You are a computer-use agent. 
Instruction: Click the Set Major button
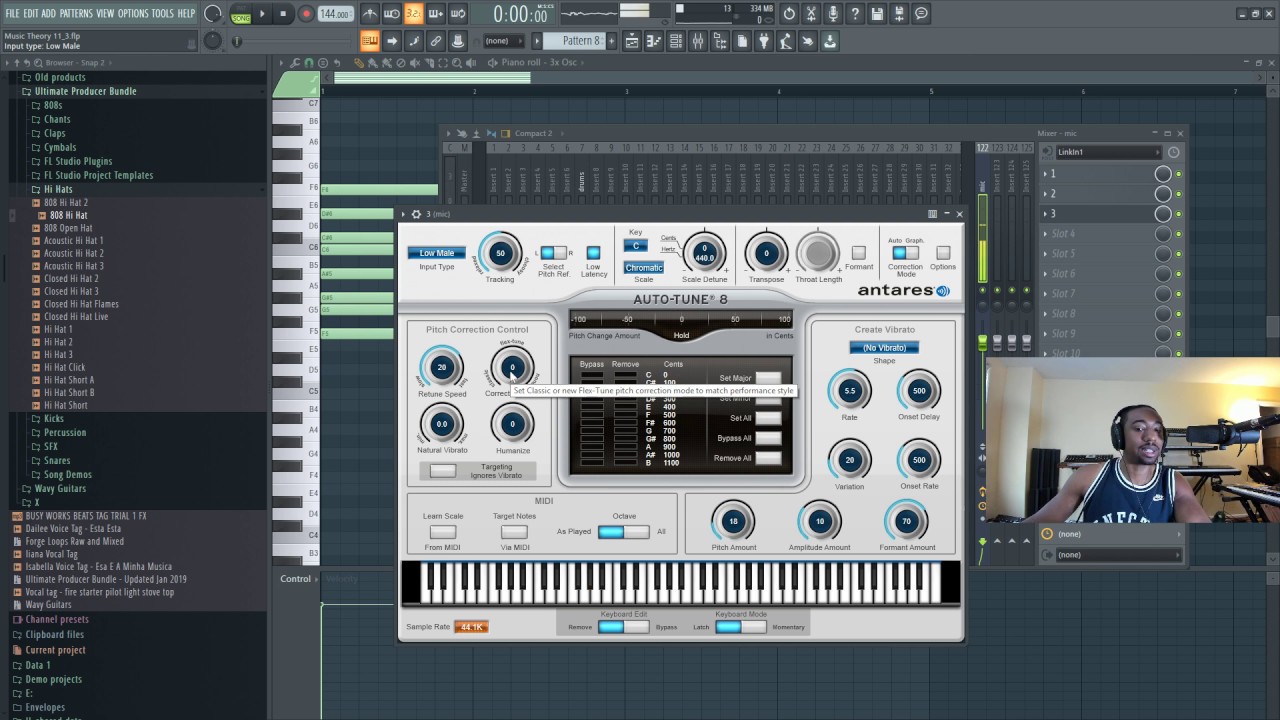tap(768, 378)
